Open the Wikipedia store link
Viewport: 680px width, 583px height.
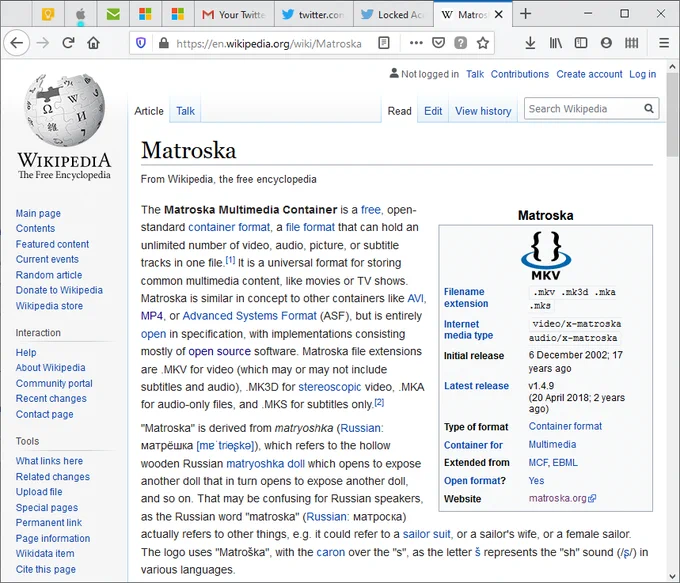pyautogui.click(x=49, y=306)
